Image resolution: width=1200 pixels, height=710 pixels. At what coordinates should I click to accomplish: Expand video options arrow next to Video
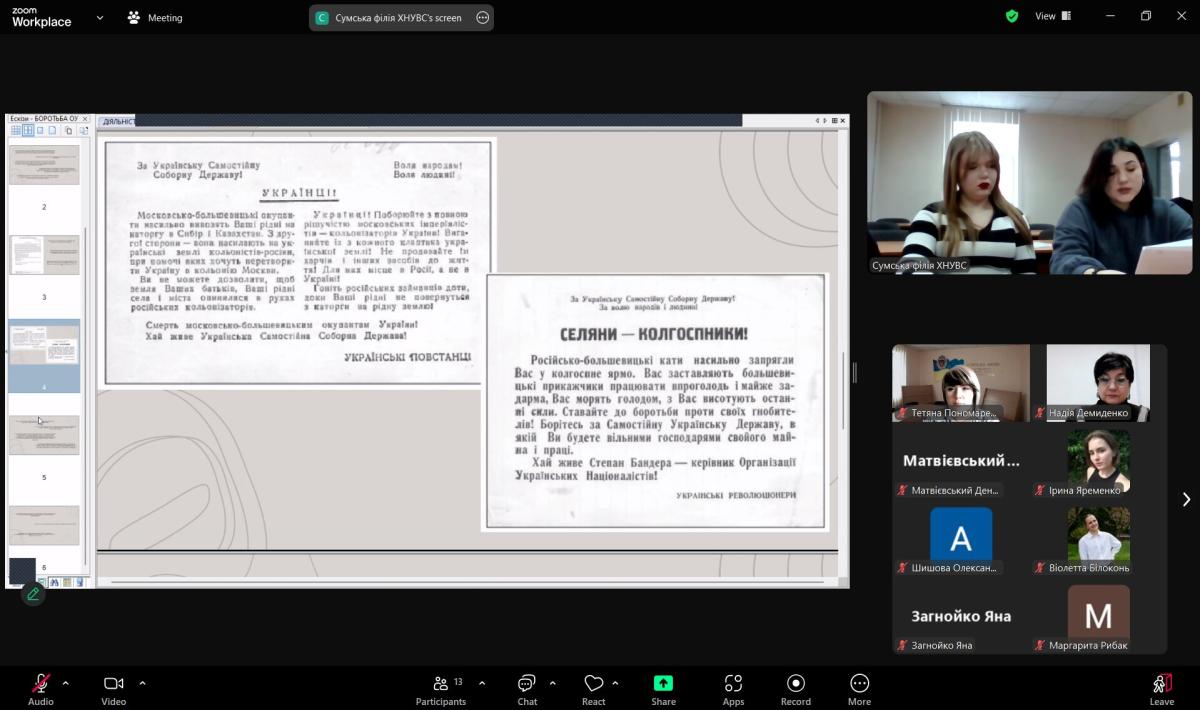tap(142, 683)
